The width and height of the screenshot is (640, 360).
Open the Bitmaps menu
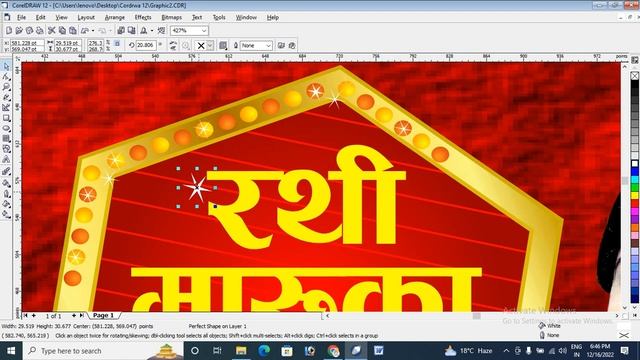[171, 18]
